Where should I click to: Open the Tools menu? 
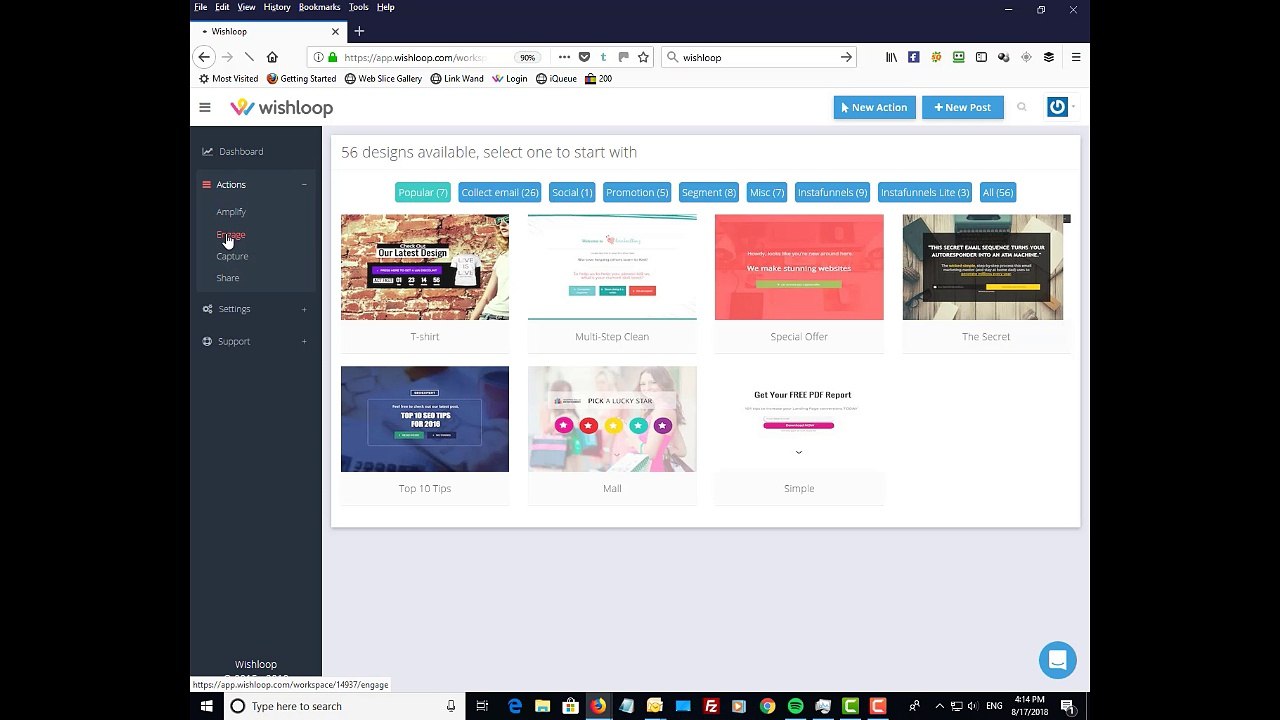pyautogui.click(x=358, y=7)
